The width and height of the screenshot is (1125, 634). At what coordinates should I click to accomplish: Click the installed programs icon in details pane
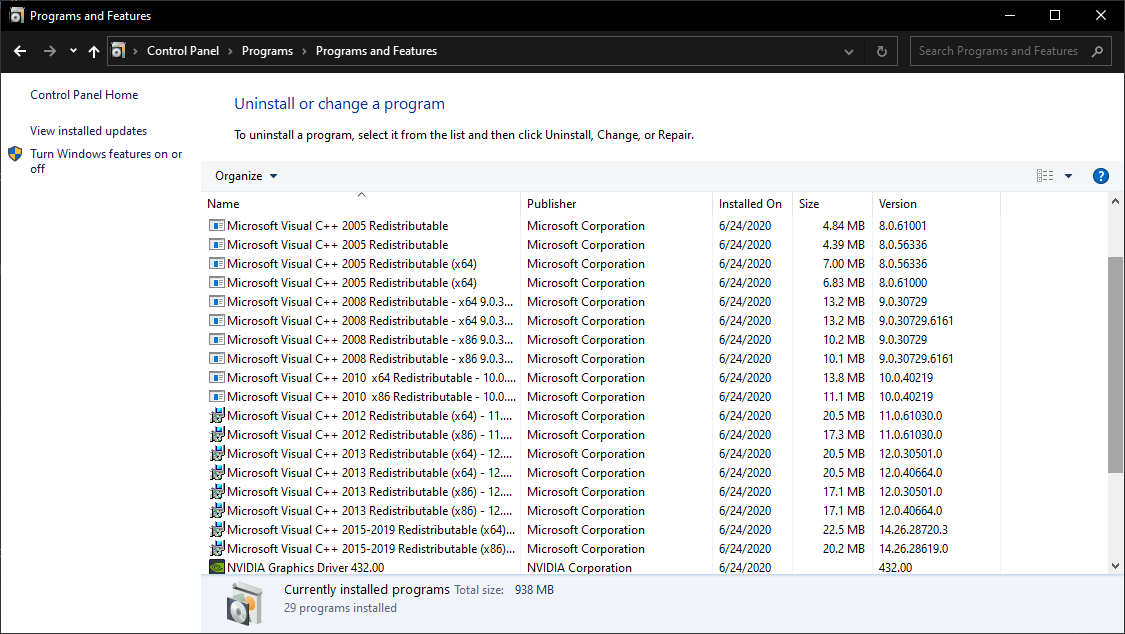(245, 603)
